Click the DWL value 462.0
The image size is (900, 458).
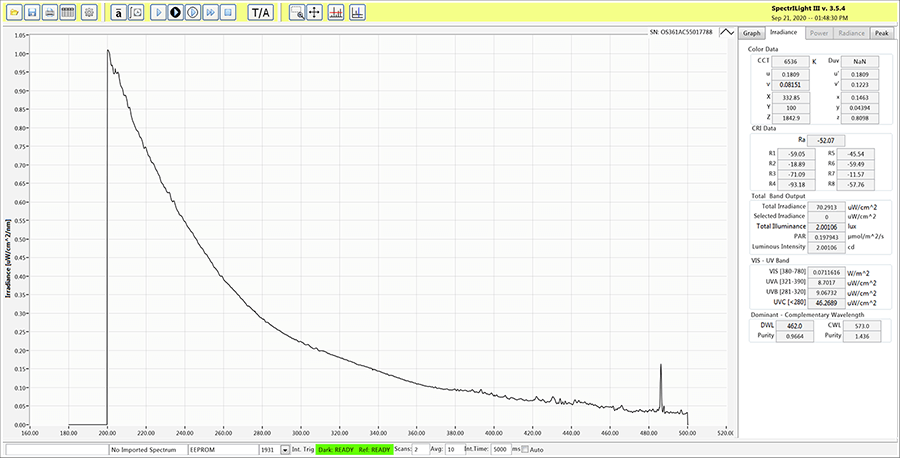click(795, 326)
